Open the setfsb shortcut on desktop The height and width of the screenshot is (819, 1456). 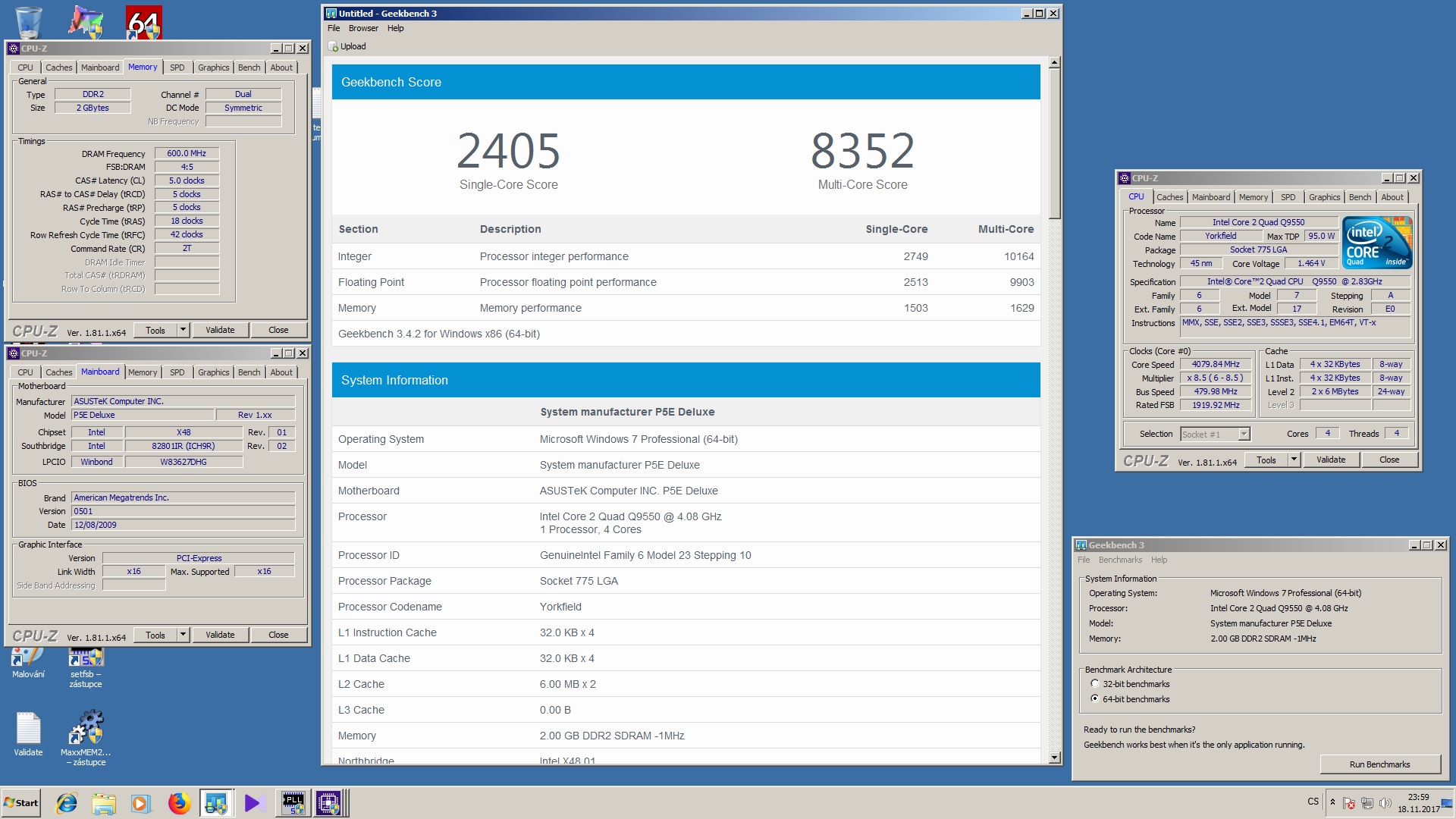(86, 667)
